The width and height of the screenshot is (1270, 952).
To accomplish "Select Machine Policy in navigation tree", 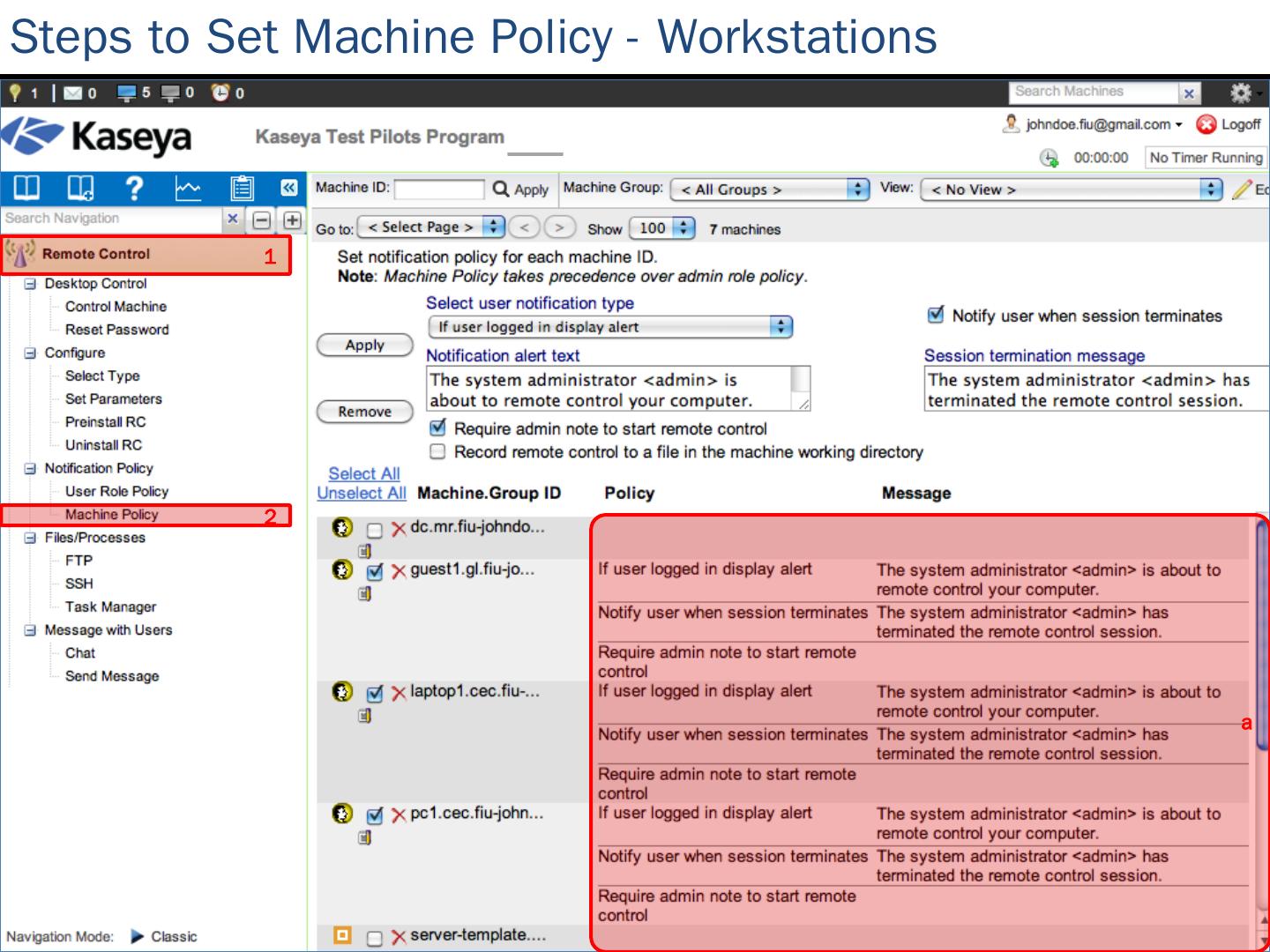I will 111,515.
